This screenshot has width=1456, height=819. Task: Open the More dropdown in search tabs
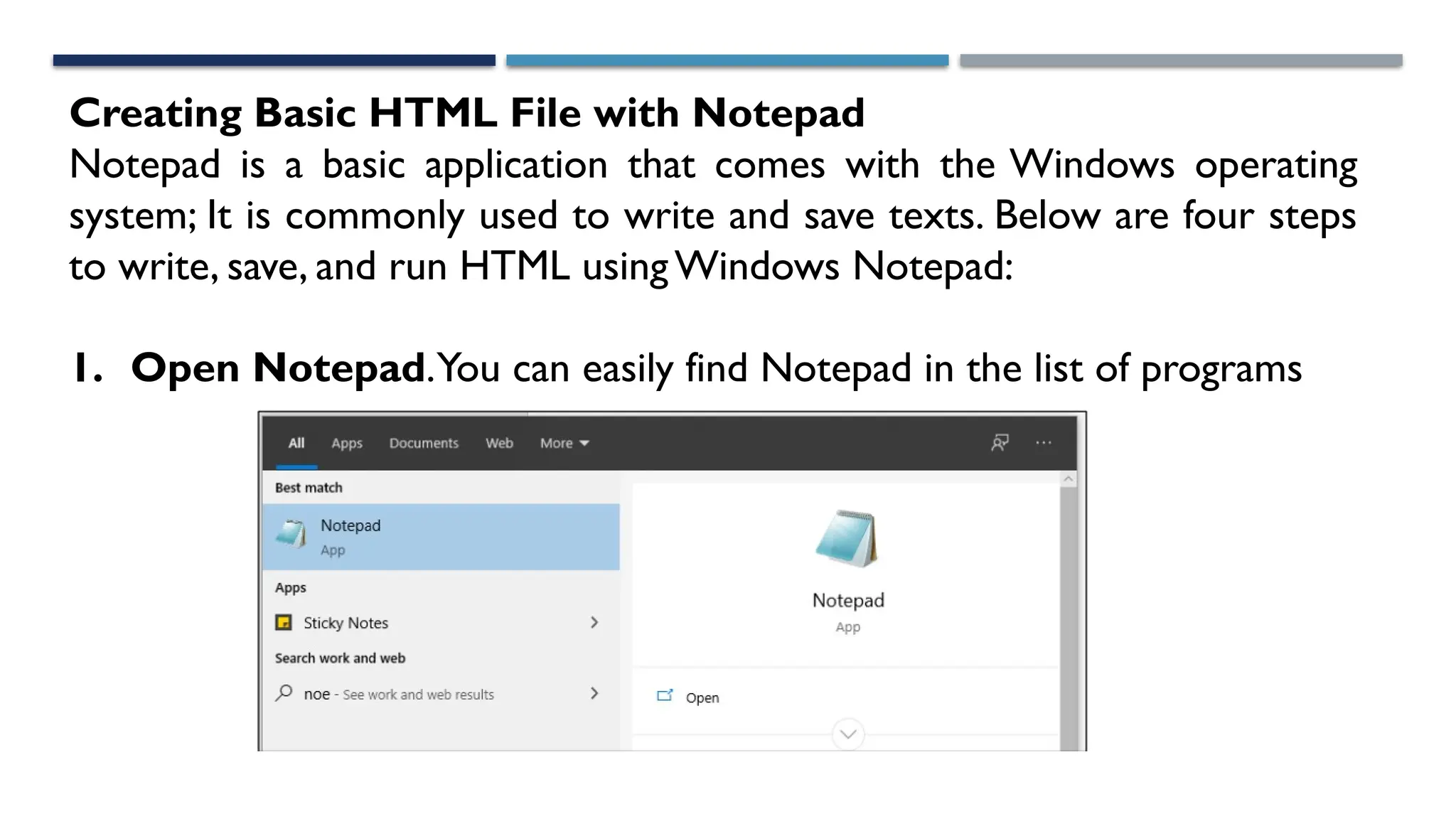[x=564, y=443]
